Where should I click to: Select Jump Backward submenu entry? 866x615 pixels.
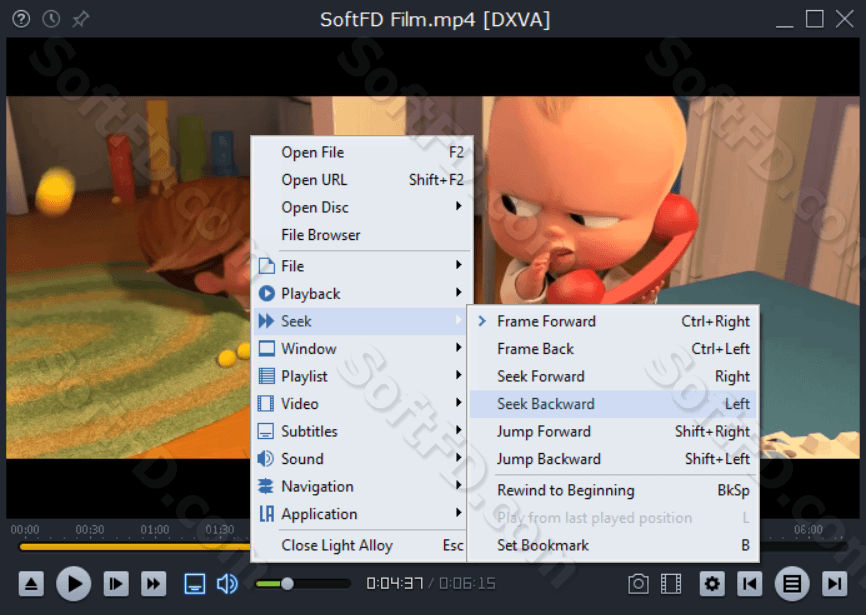(x=613, y=459)
